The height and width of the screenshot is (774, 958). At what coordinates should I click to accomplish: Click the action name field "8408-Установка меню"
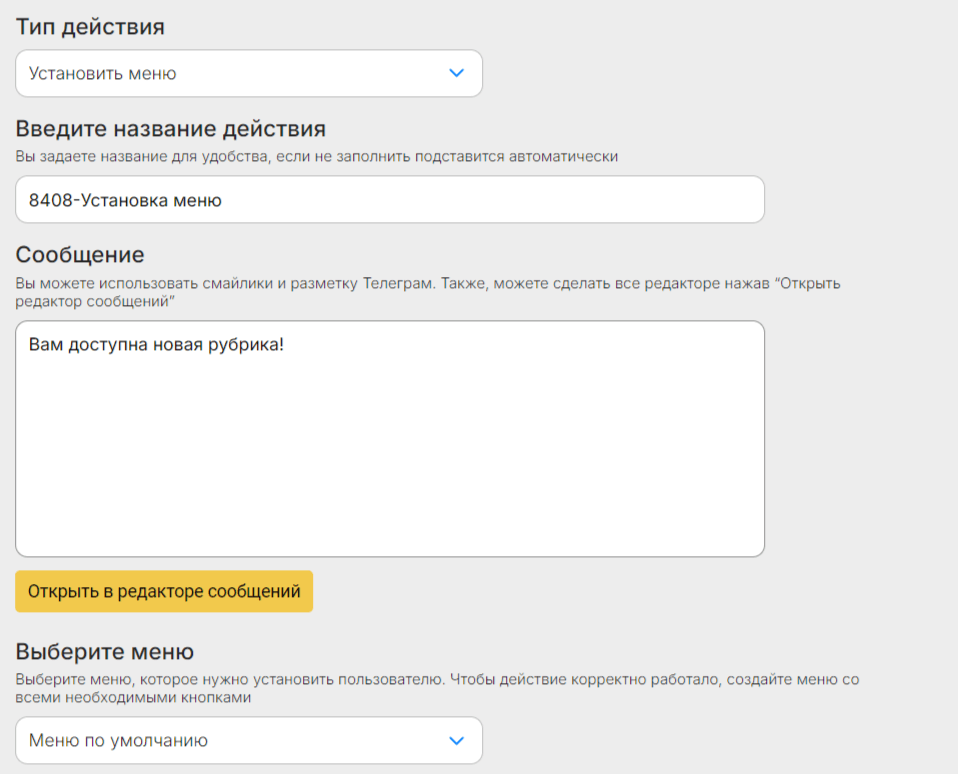point(390,200)
